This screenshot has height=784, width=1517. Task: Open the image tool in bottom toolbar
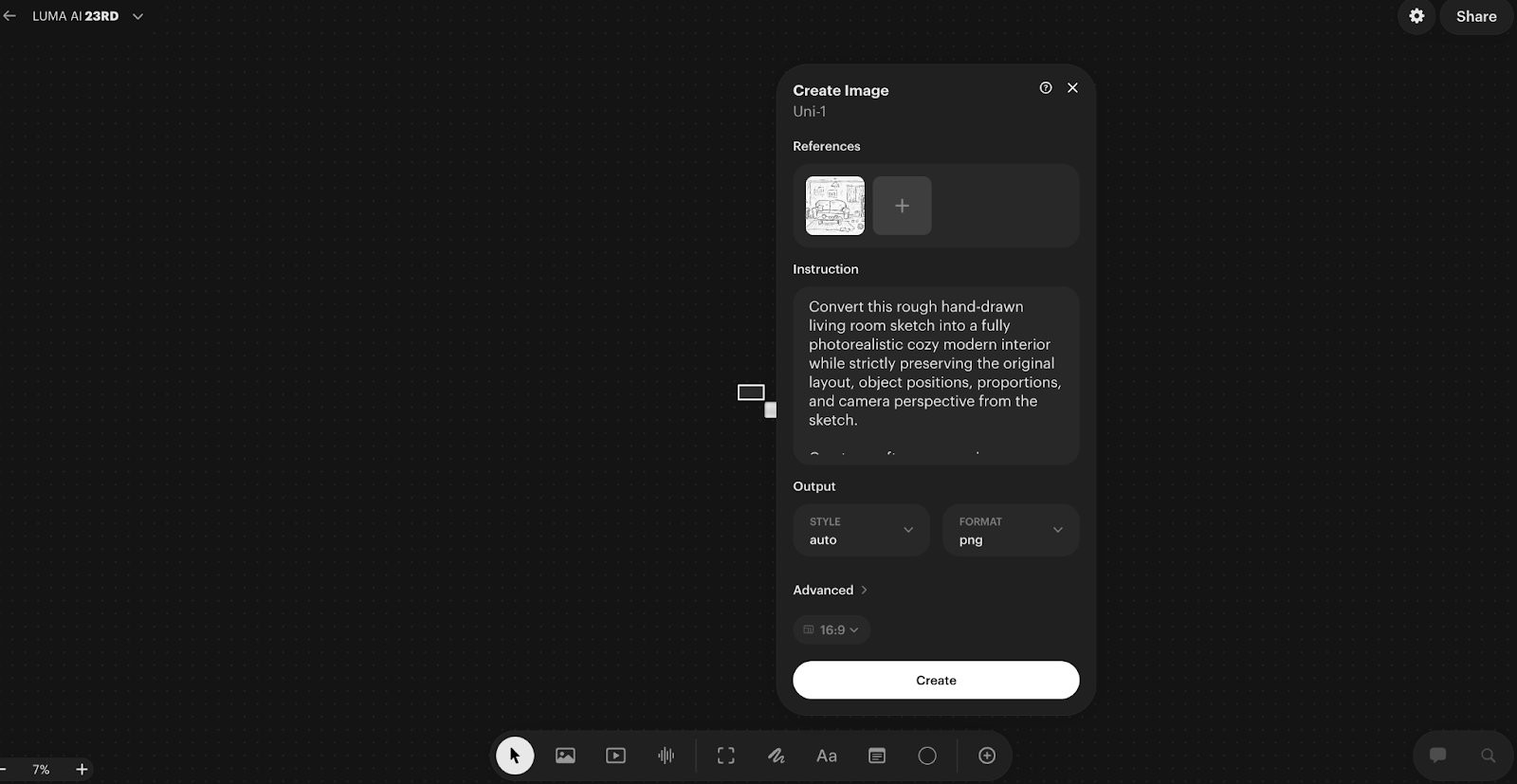pos(565,756)
